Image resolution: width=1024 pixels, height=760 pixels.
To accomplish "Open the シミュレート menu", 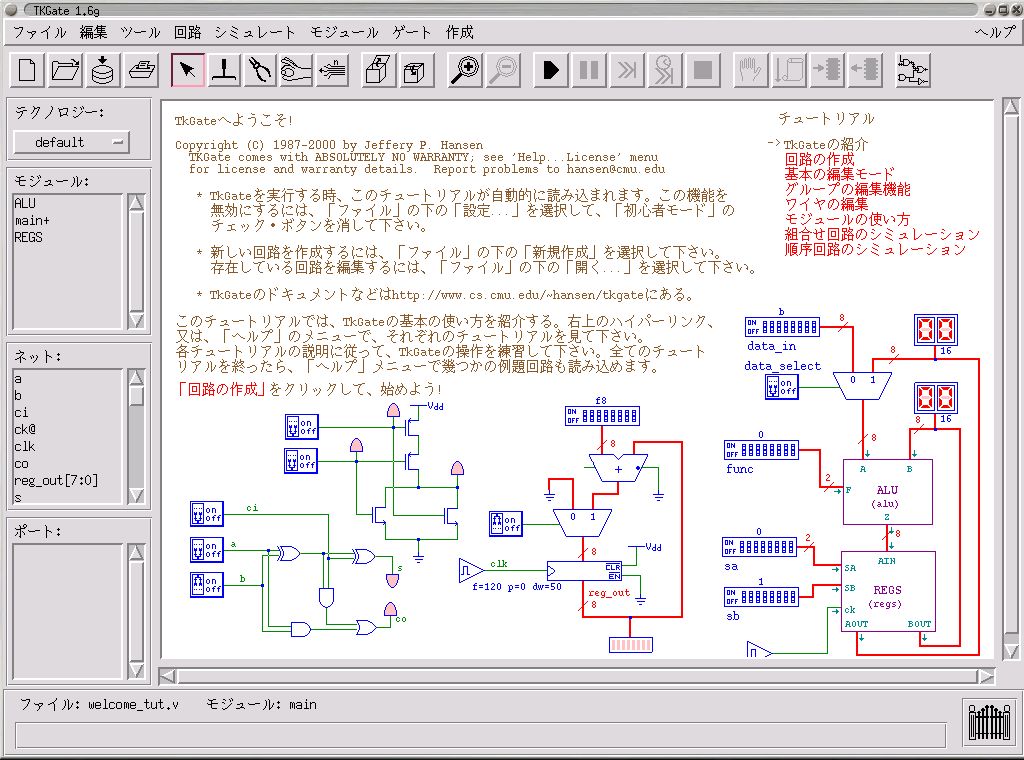I will click(255, 32).
